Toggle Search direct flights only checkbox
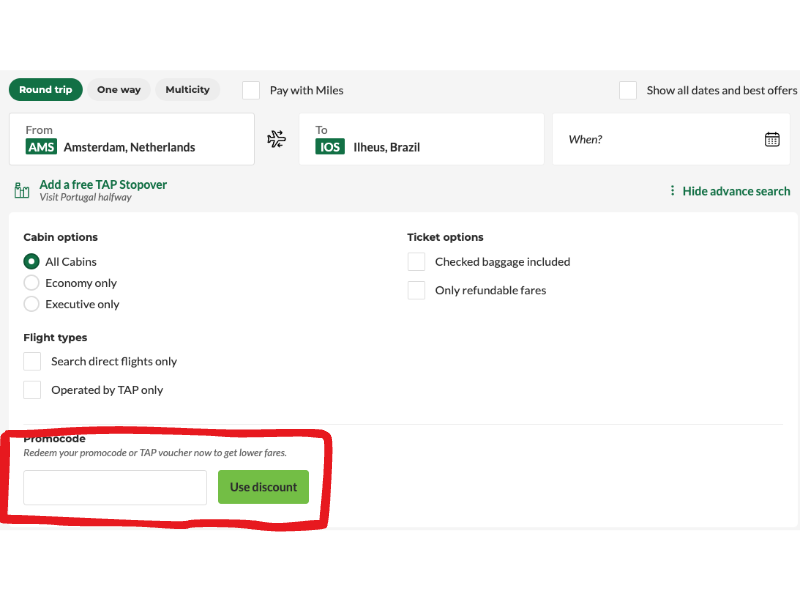The image size is (800, 600). 33,361
